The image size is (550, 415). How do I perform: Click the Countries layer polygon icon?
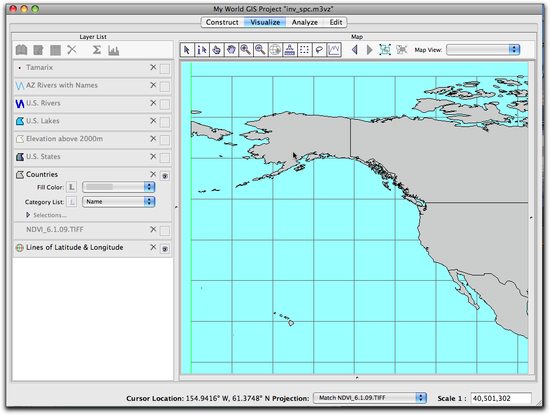pos(20,174)
